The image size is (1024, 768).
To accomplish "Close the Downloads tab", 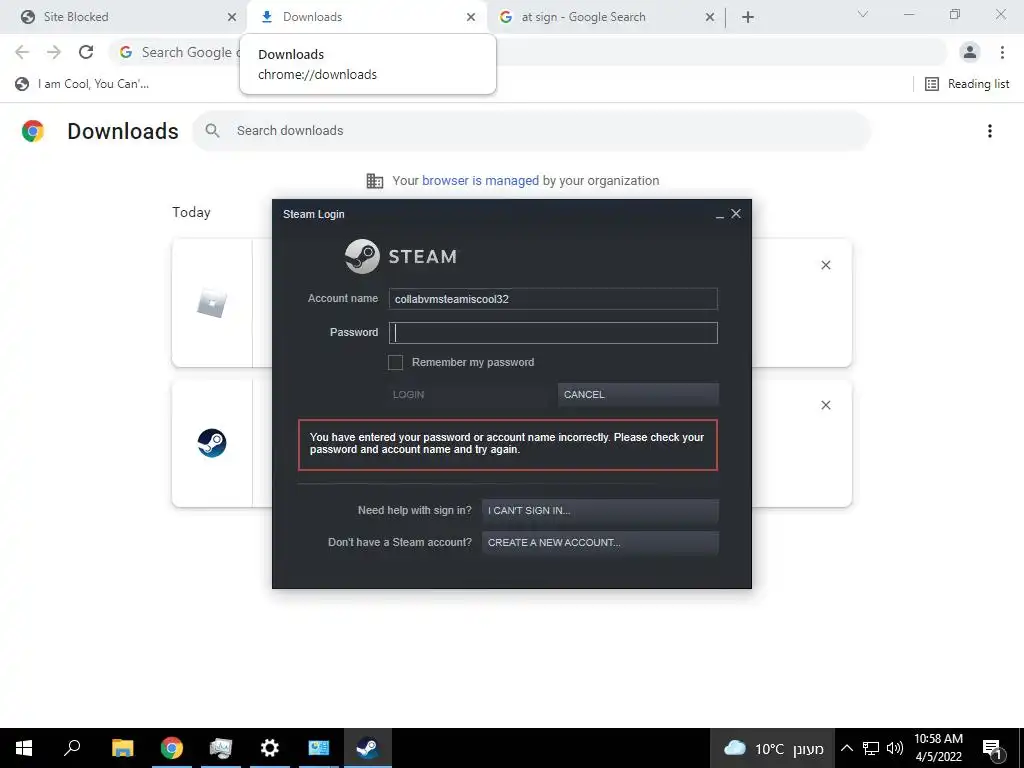I will (x=471, y=17).
